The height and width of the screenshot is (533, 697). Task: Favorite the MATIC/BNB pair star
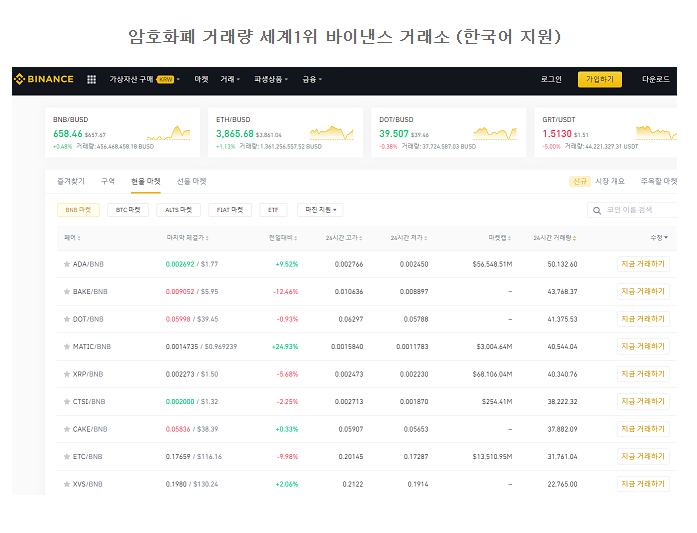tap(67, 347)
